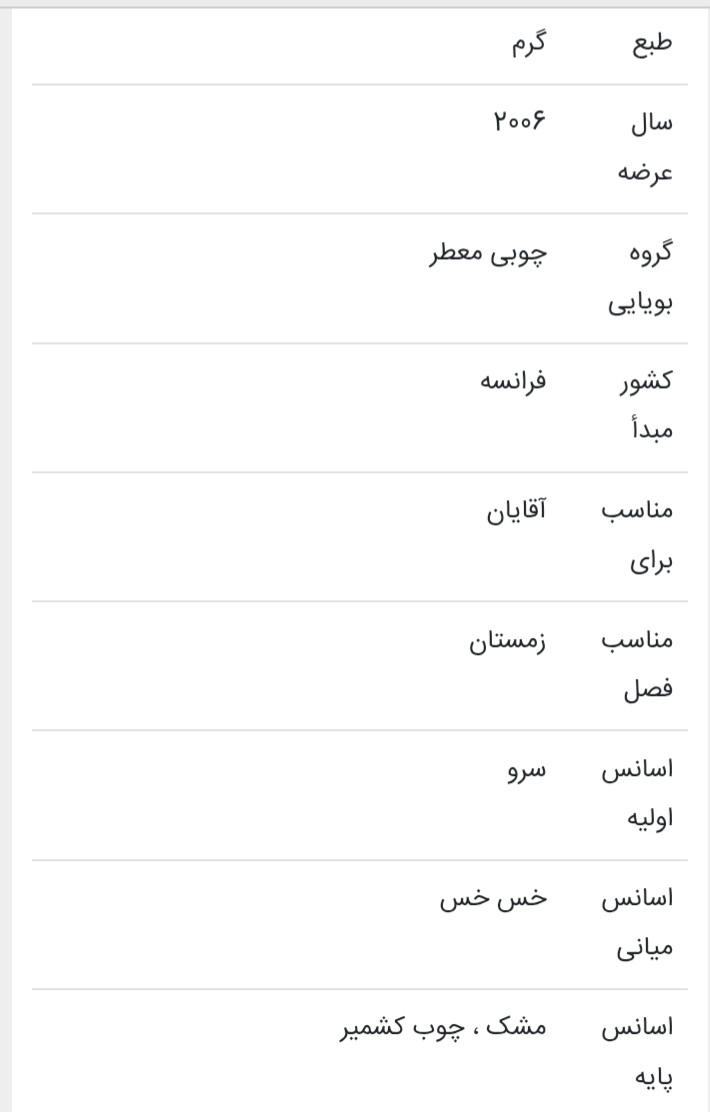Select the آقایان value text
The width and height of the screenshot is (710, 1112).
[515, 511]
